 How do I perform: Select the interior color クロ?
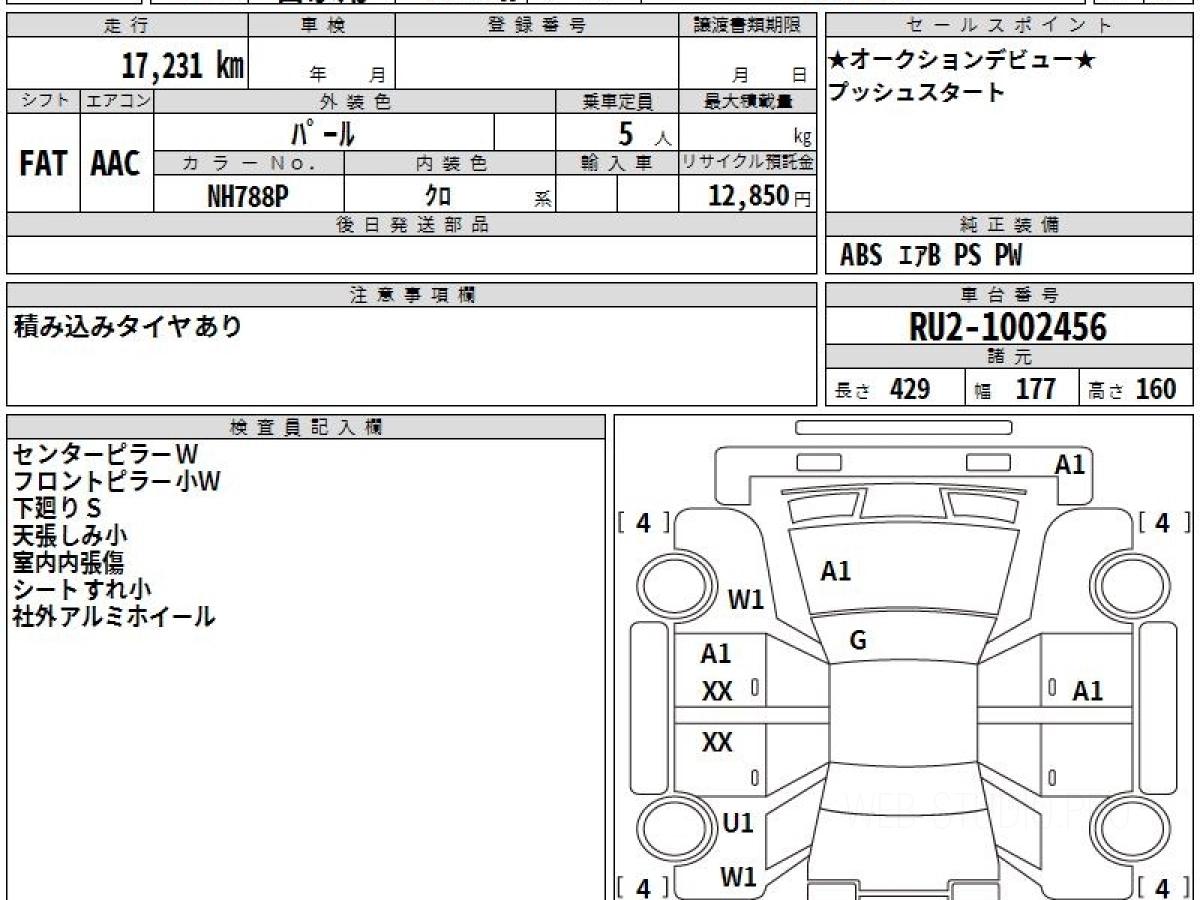438,196
